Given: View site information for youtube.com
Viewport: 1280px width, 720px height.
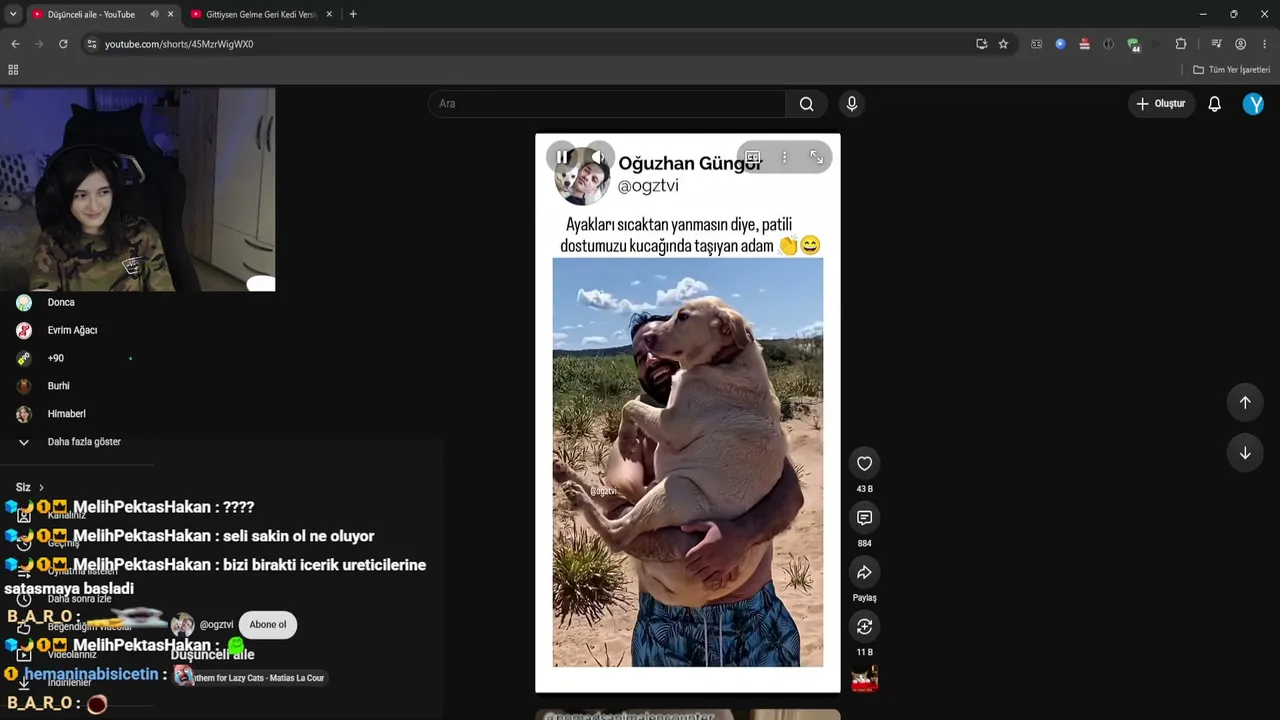Looking at the screenshot, I should coord(91,44).
